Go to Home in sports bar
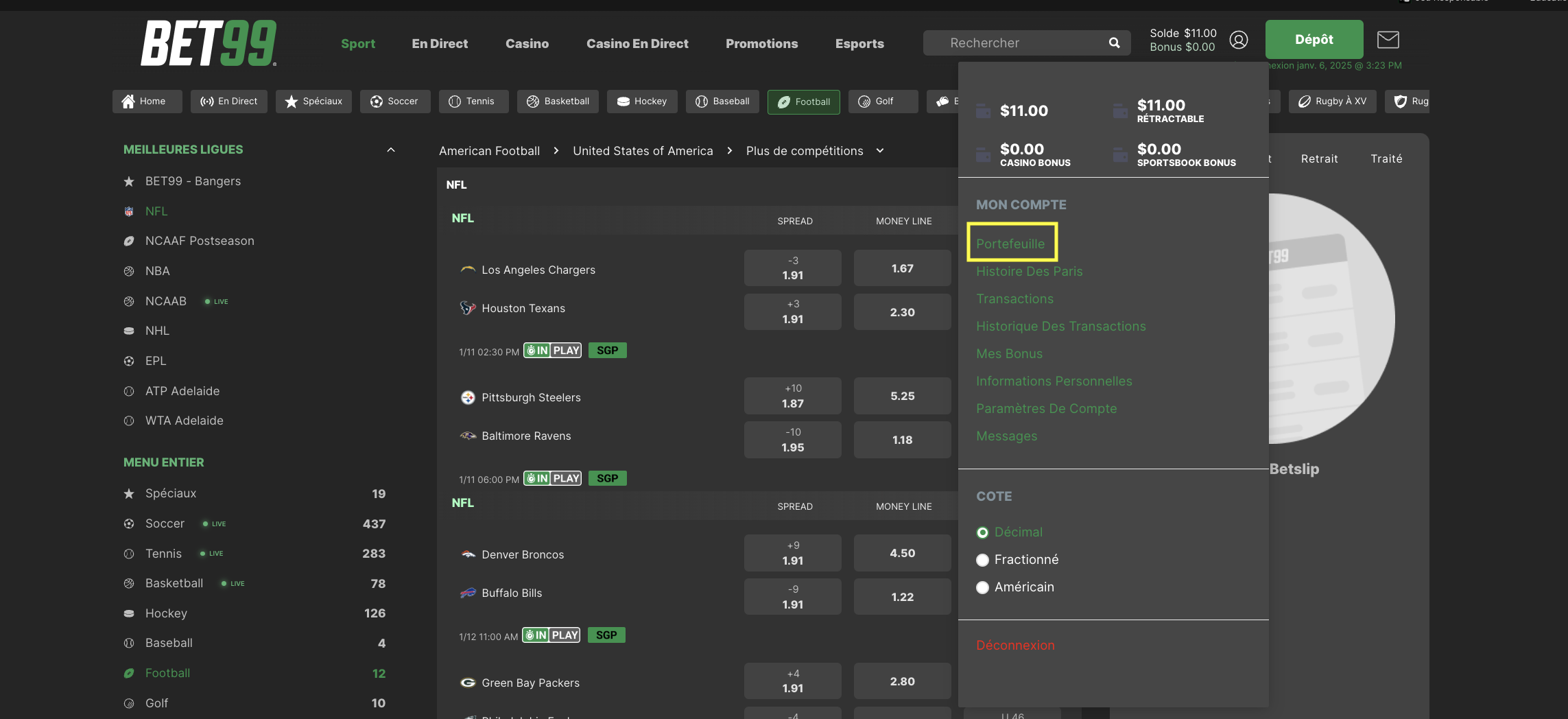 (x=147, y=102)
